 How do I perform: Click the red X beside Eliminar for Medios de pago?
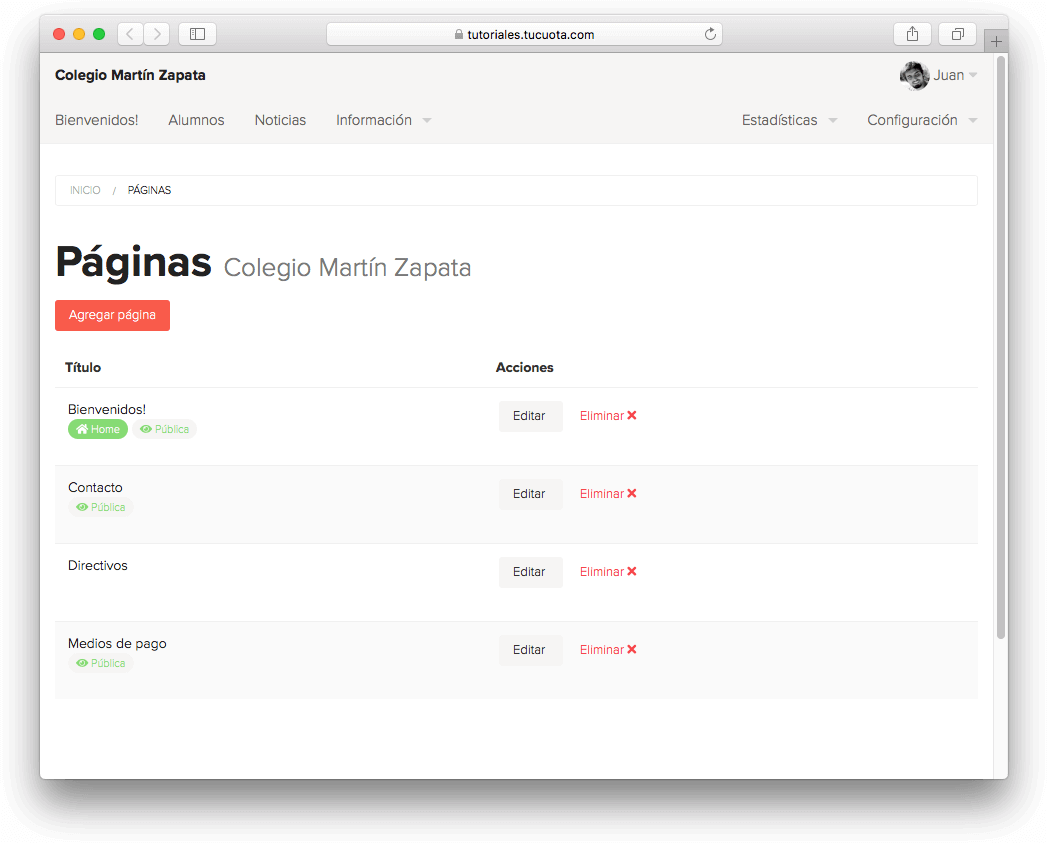(632, 649)
